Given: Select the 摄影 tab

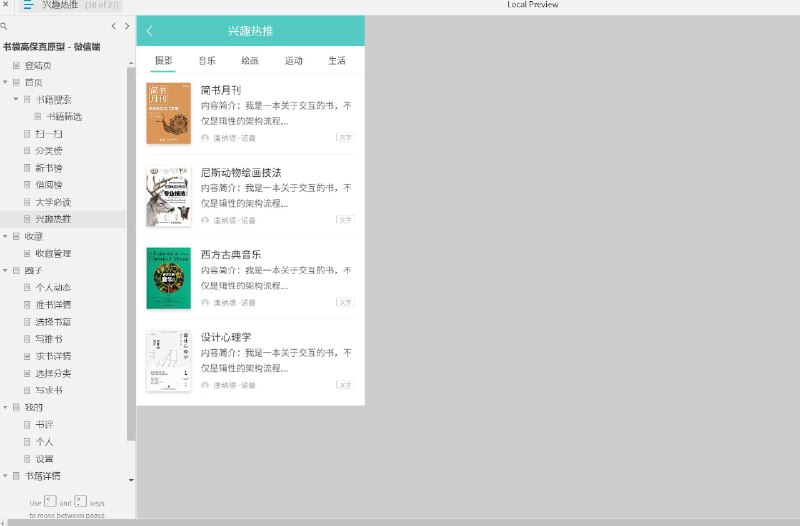Looking at the screenshot, I should (164, 60).
